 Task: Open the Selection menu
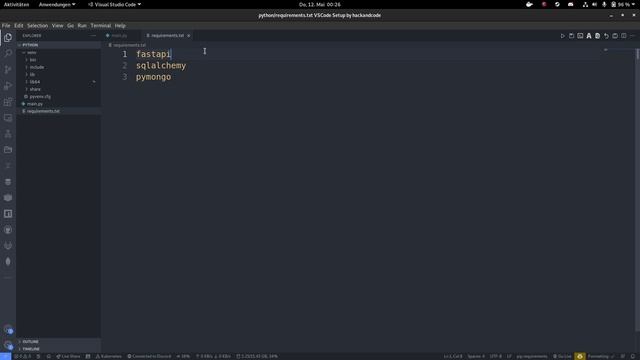(38, 25)
